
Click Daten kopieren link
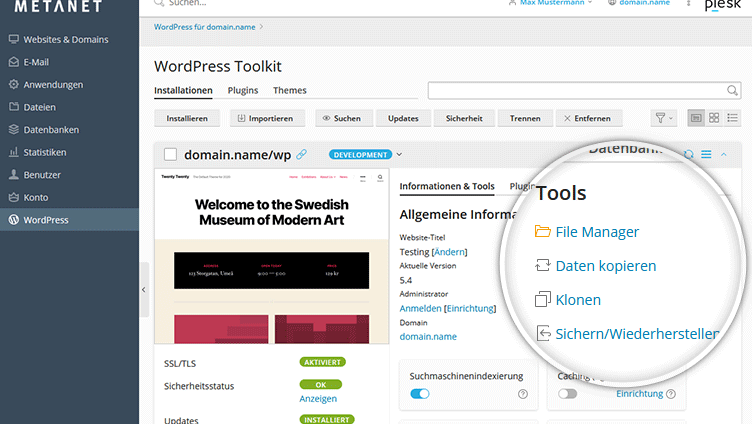[606, 266]
